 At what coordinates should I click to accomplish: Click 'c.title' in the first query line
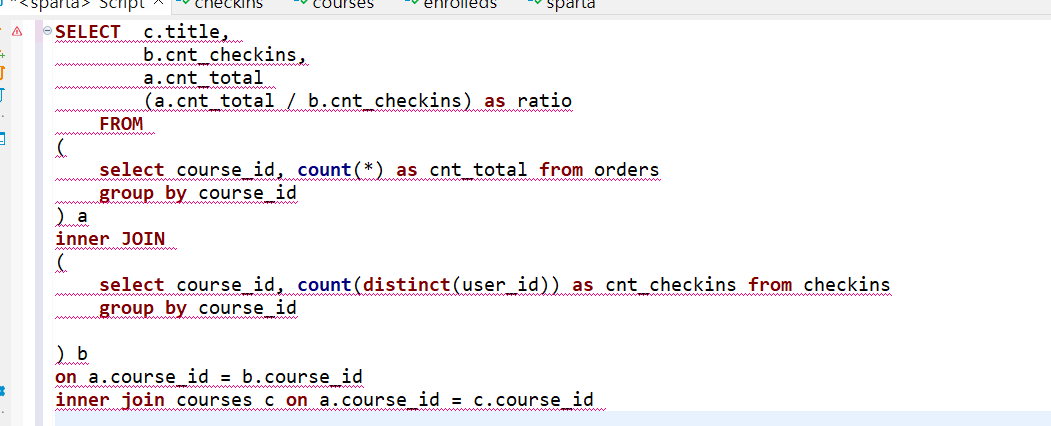tap(186, 32)
